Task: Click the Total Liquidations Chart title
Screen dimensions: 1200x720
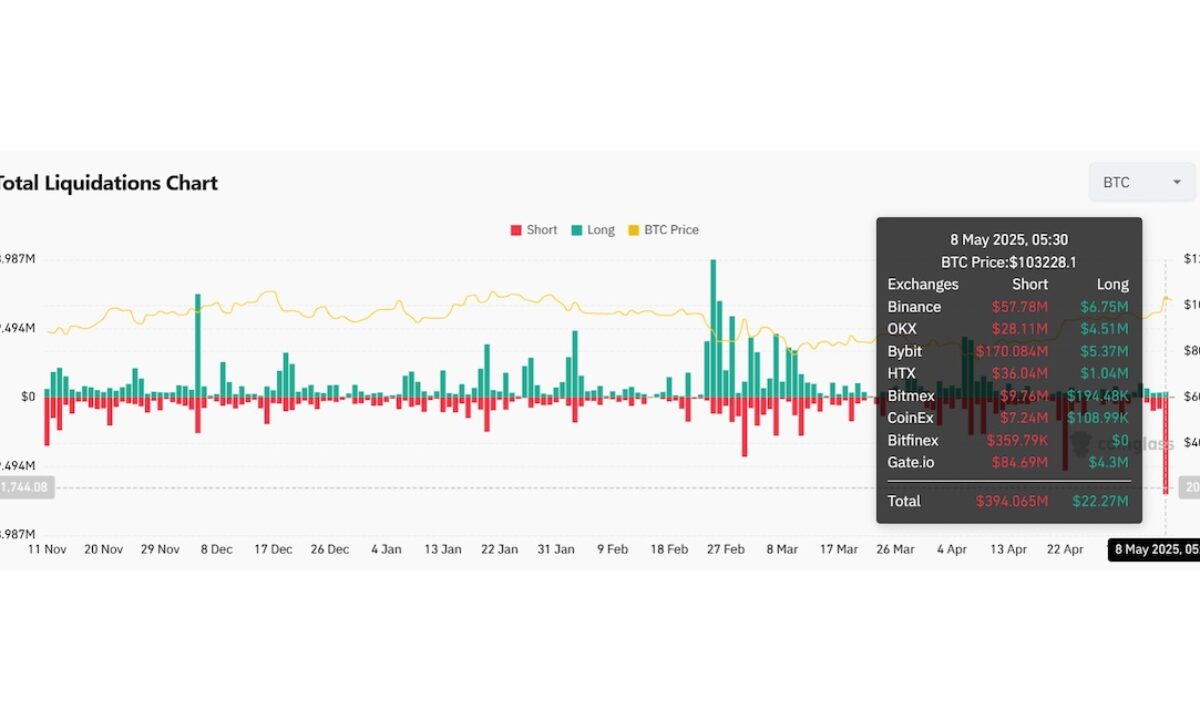Action: 107,183
